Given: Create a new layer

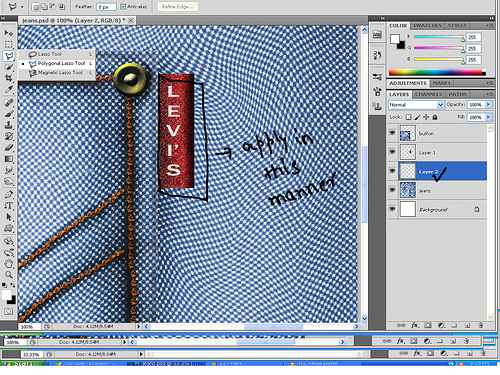Looking at the screenshot, I should pos(467,325).
